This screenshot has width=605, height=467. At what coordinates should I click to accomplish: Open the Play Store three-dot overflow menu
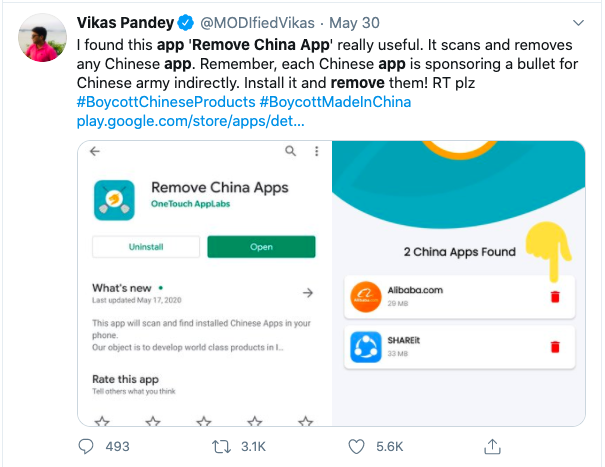[316, 151]
